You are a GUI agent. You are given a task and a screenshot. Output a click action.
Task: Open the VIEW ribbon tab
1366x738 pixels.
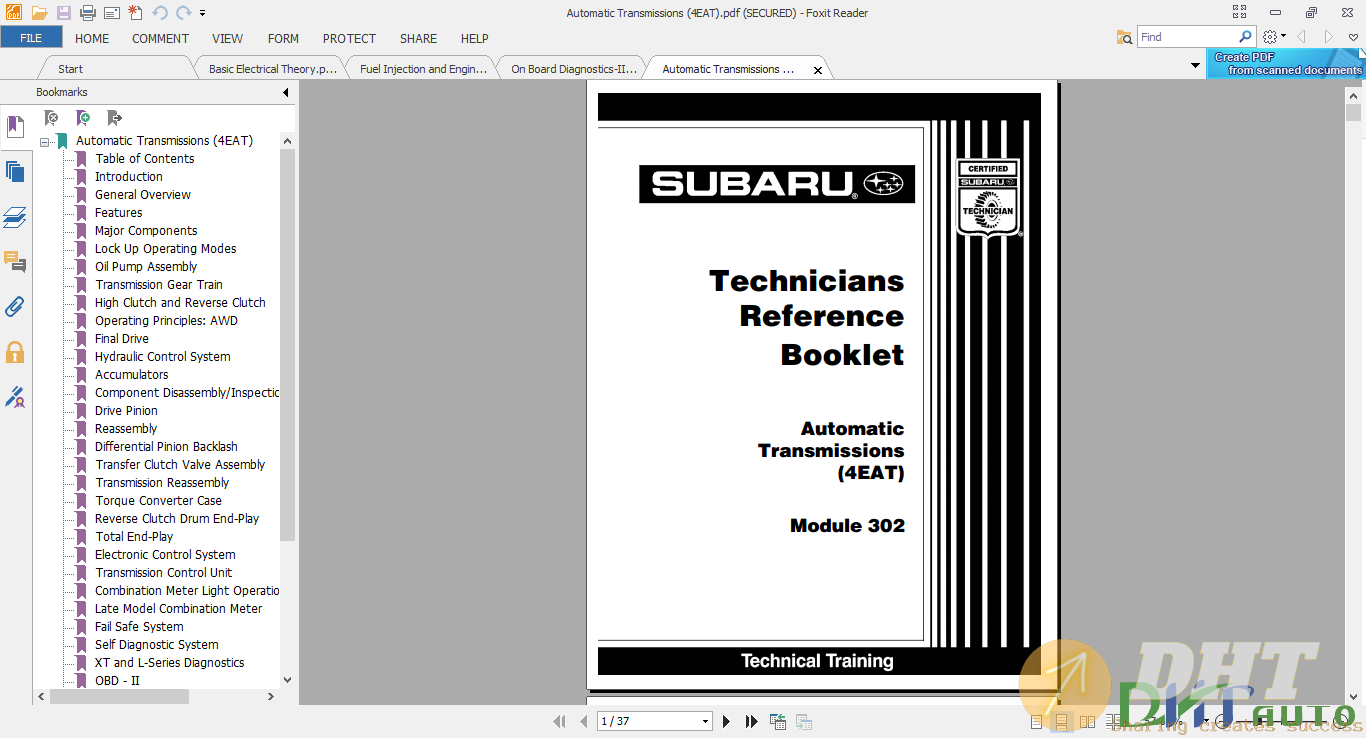tap(227, 38)
